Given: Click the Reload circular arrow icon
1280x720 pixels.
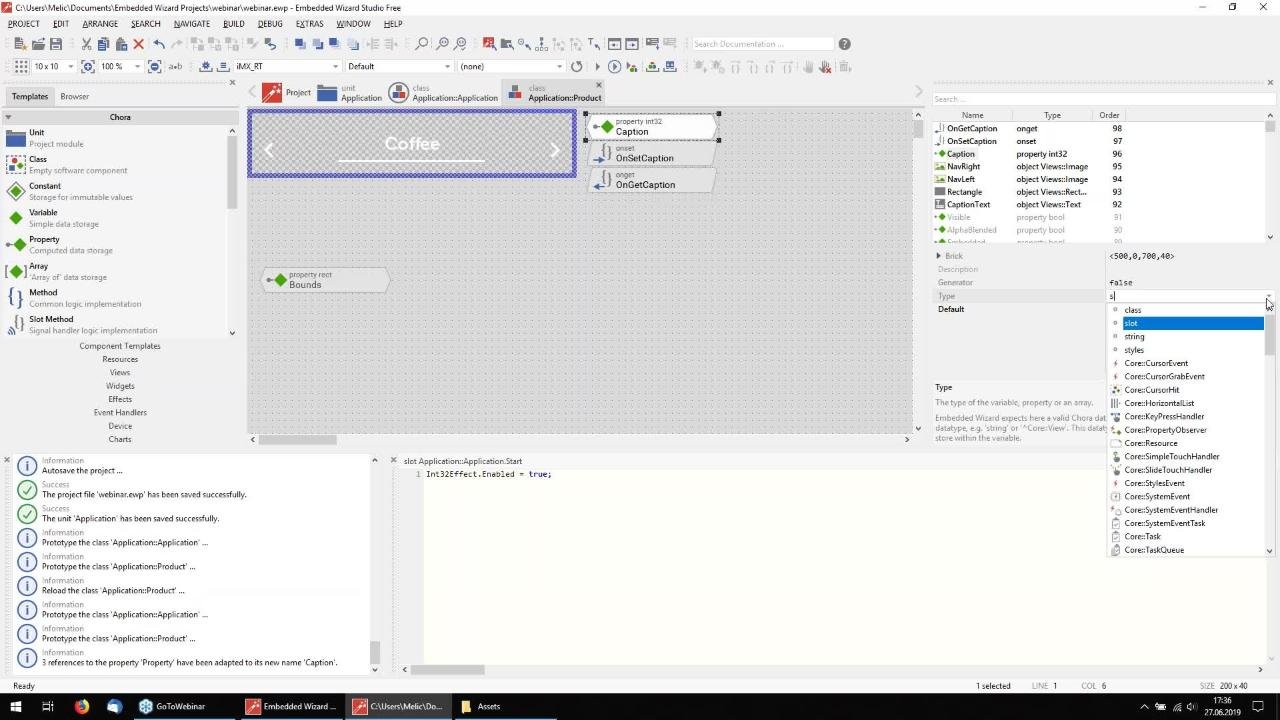Looking at the screenshot, I should point(576,66).
